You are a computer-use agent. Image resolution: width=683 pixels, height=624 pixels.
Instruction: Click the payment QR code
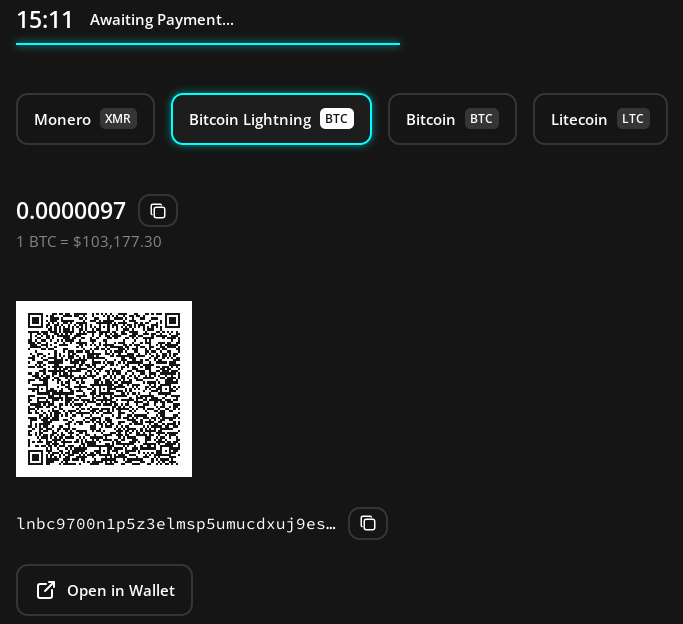point(104,389)
